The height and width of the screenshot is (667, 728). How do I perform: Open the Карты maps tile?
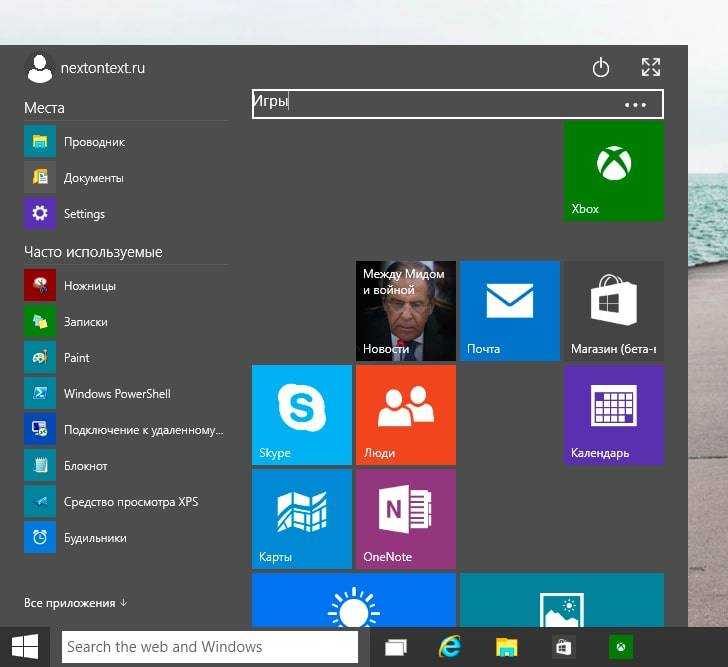tap(301, 518)
